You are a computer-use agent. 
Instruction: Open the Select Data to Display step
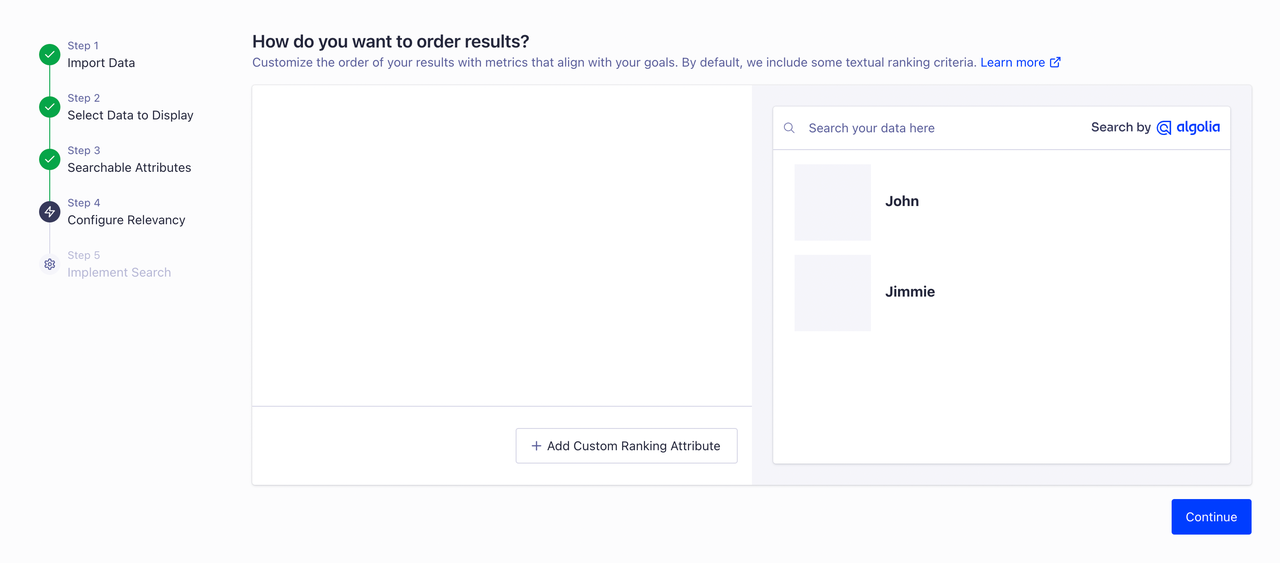130,115
